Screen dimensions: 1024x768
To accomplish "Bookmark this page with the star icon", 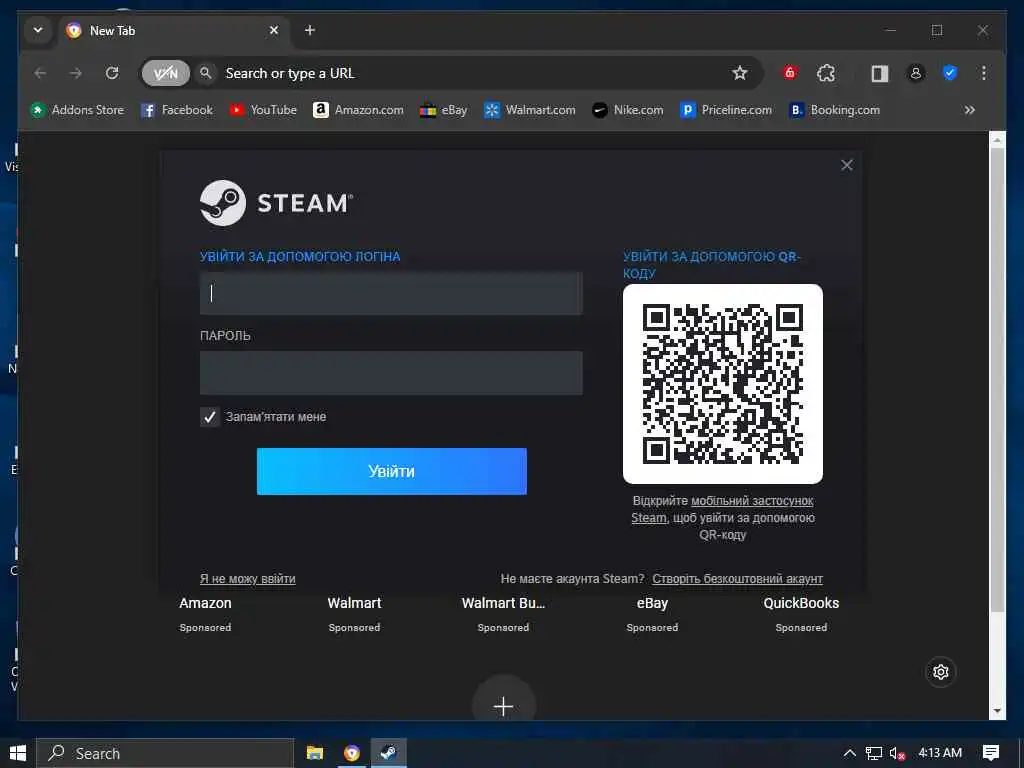I will coord(739,73).
